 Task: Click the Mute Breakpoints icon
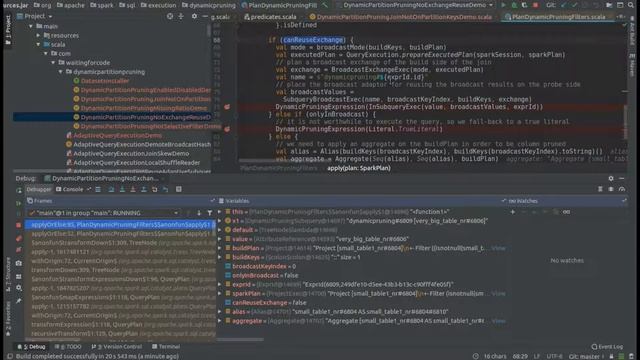click(x=19, y=249)
